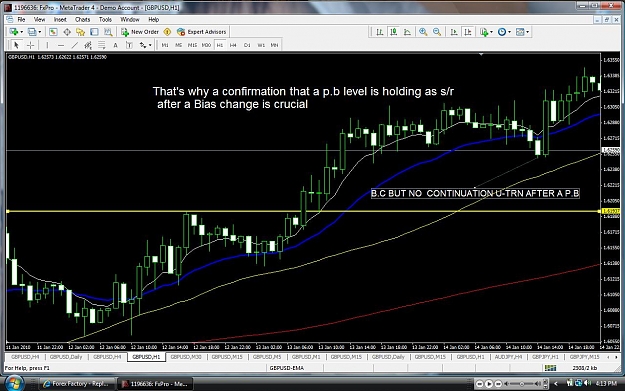Toggle the Navigator favorites-star icon

[x=81, y=32]
